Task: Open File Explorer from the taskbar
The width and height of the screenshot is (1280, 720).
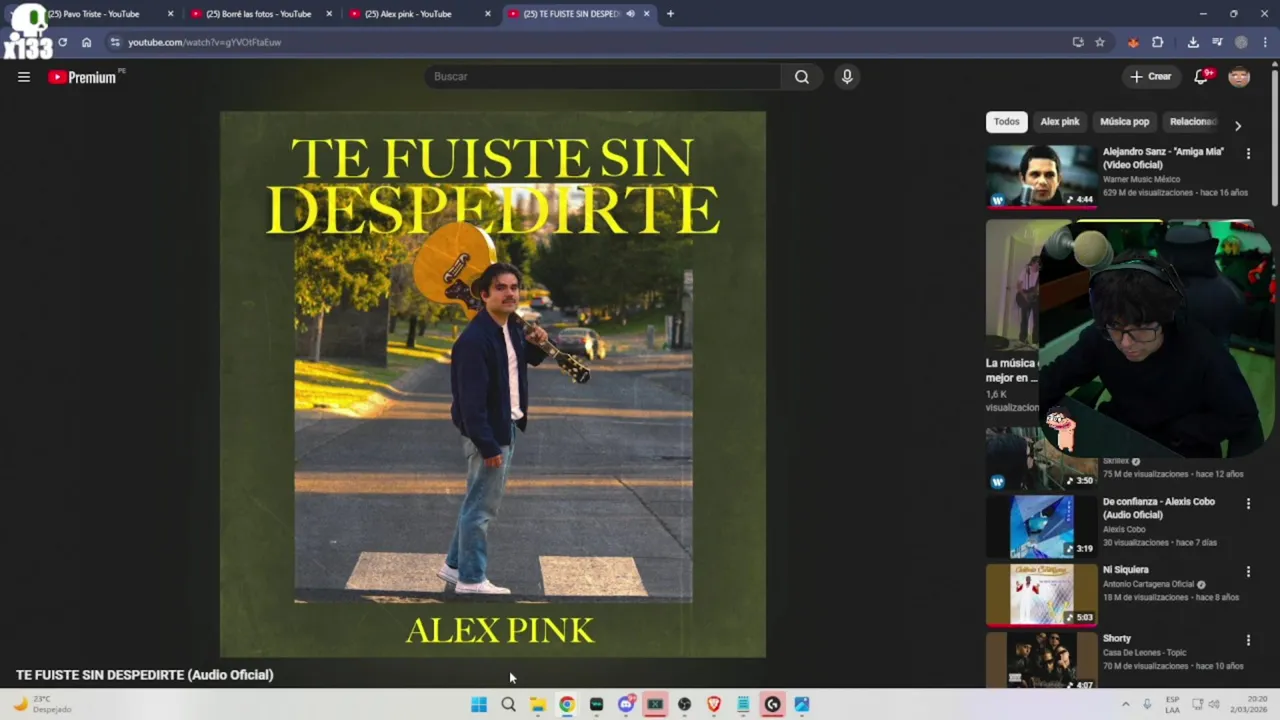Action: click(x=538, y=705)
